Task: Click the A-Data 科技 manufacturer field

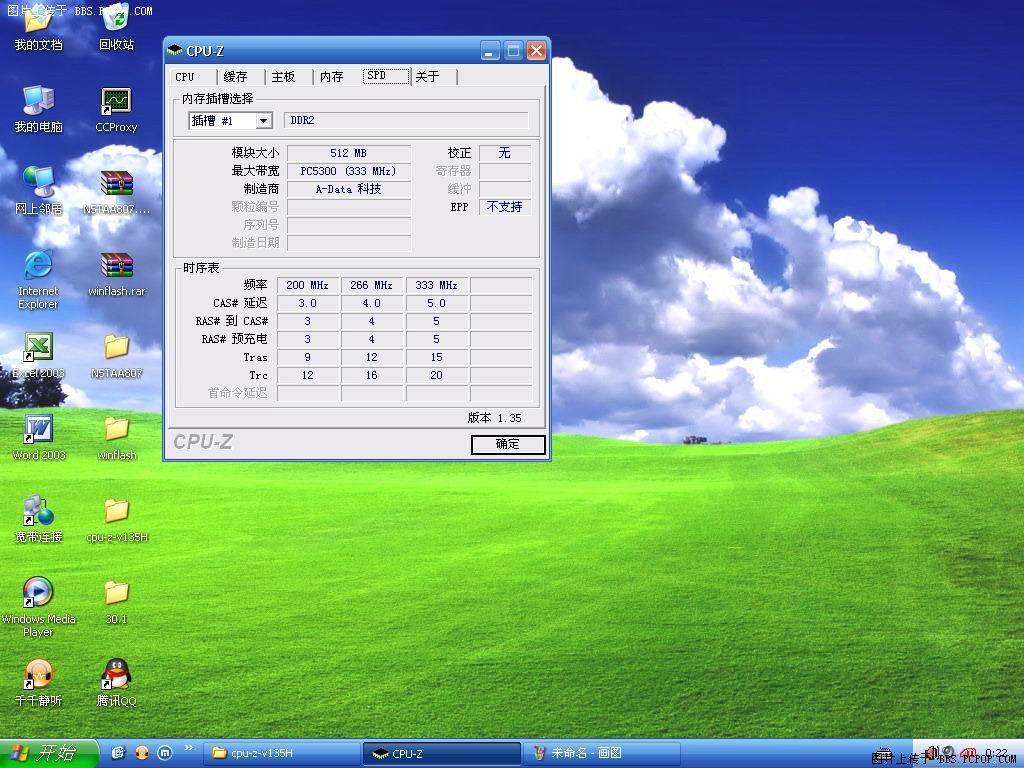Action: 349,189
